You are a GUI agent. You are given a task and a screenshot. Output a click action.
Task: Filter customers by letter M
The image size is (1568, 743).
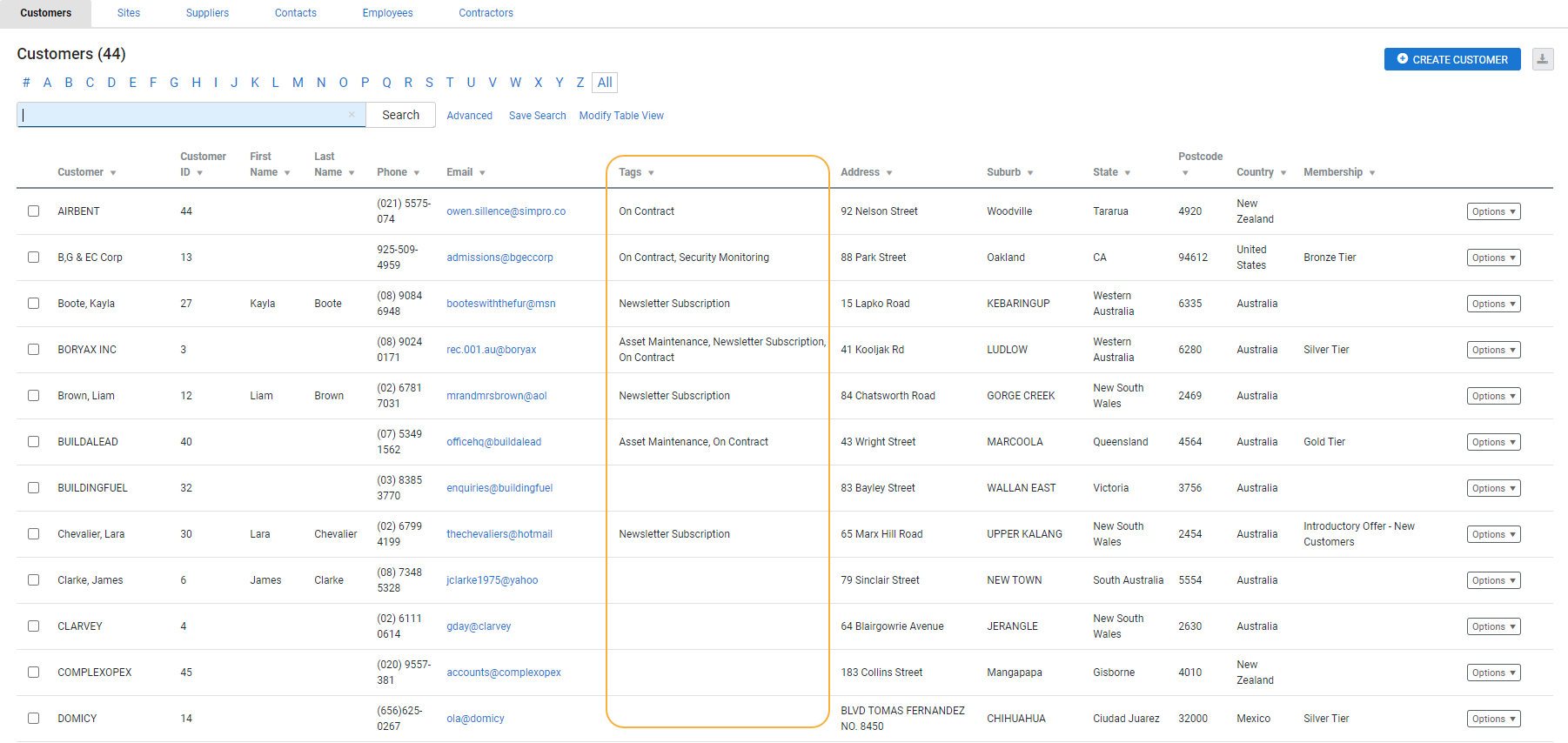point(298,83)
